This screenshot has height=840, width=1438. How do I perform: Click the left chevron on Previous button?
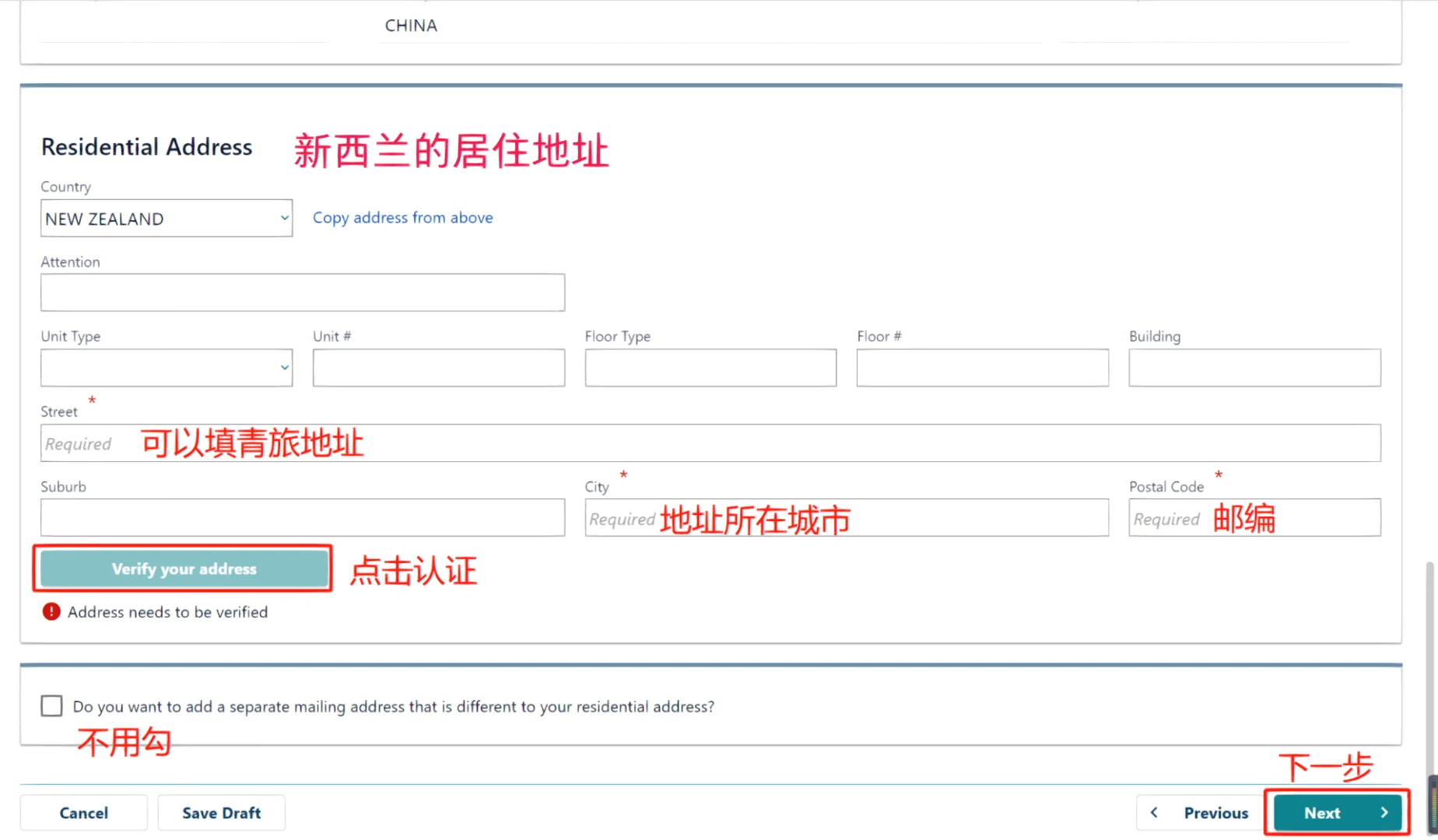(x=1155, y=813)
